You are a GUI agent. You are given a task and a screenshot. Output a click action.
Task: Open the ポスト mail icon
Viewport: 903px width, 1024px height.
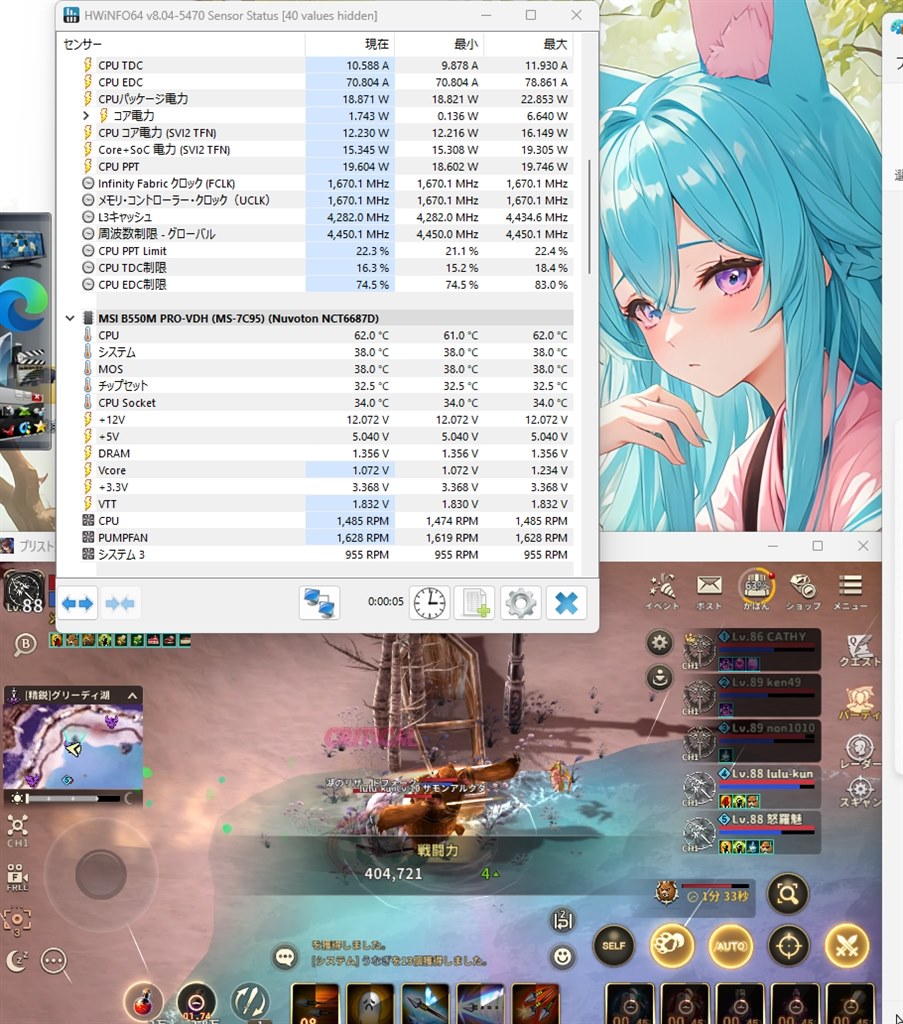click(709, 592)
